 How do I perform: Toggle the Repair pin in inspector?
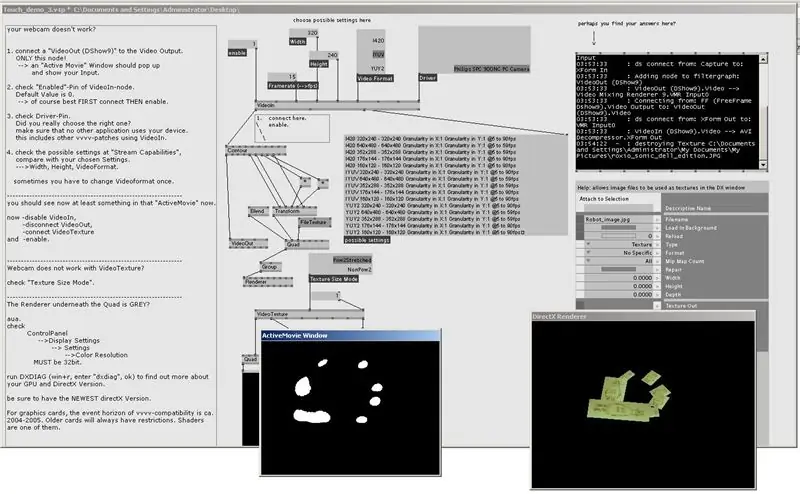pyautogui.click(x=618, y=269)
